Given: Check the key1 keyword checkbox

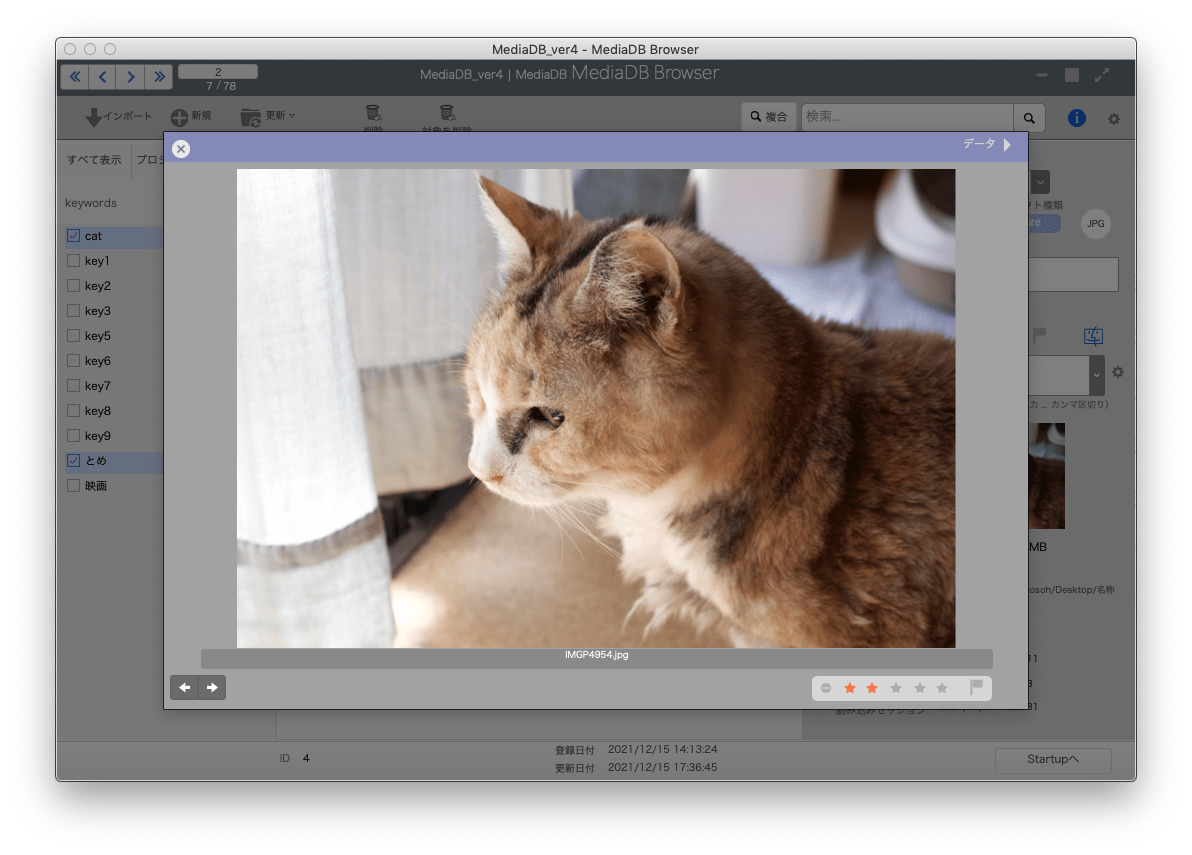Looking at the screenshot, I should click(x=74, y=261).
